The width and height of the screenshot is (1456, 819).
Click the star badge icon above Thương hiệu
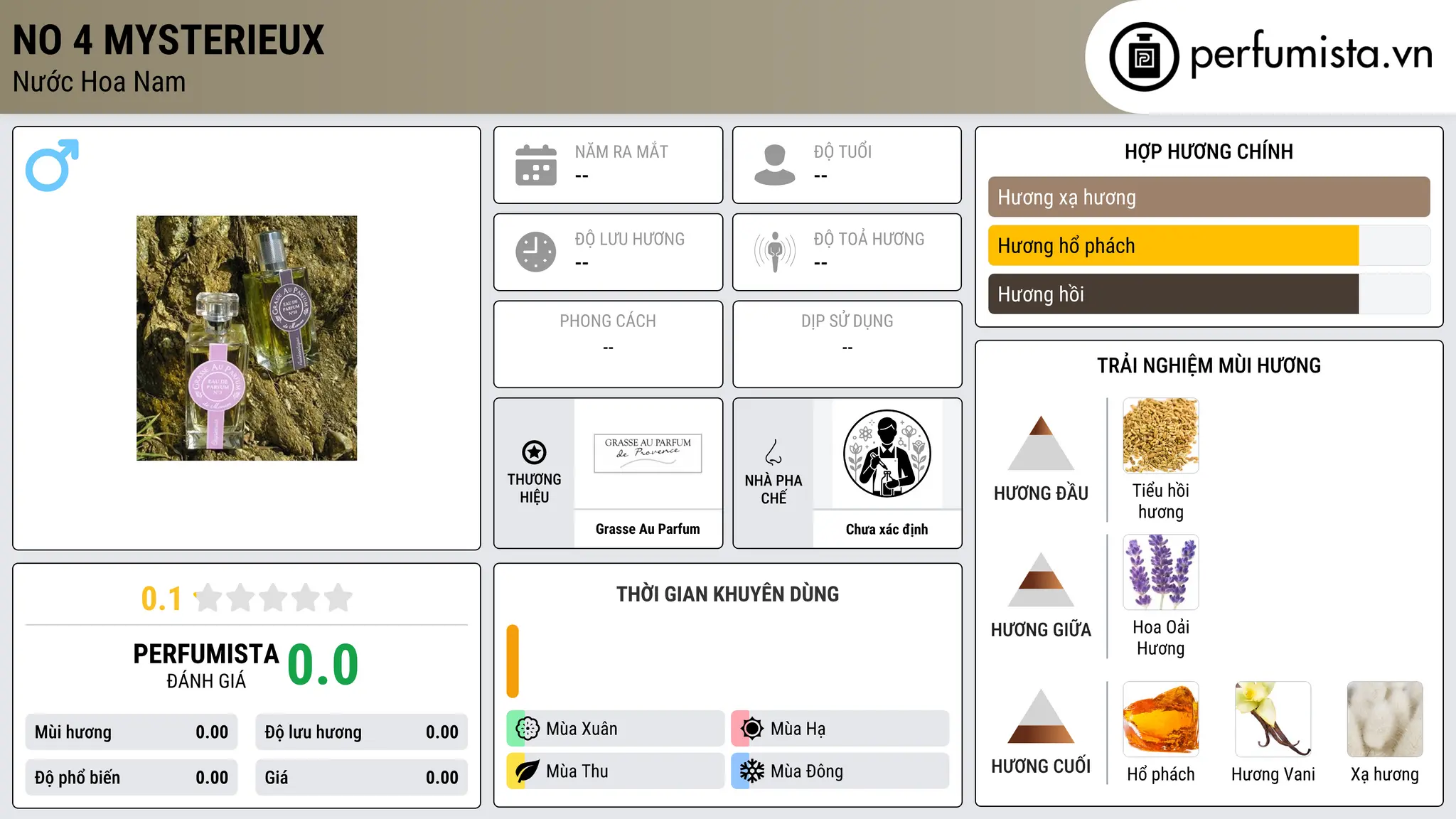(x=534, y=452)
